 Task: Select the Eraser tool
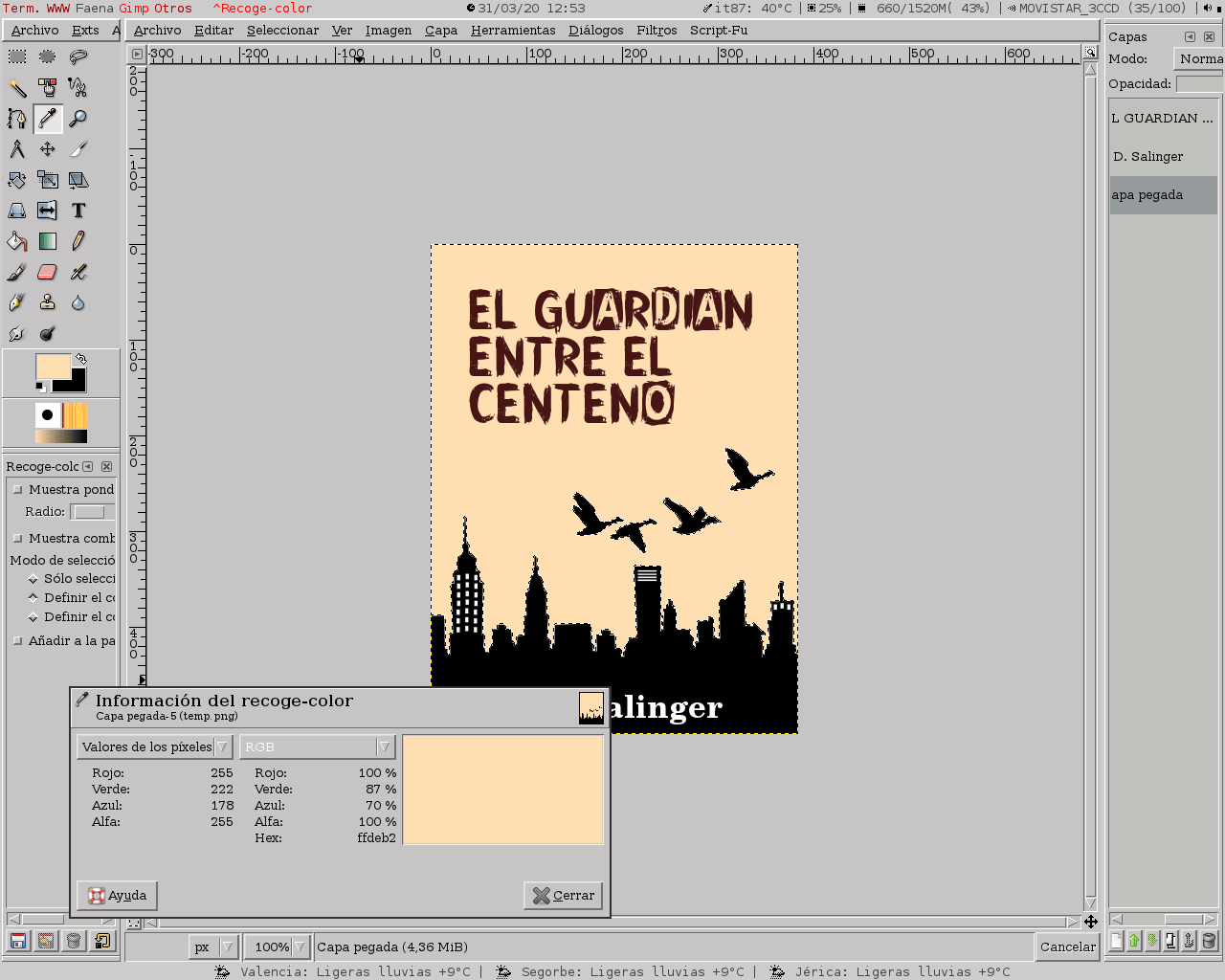[x=48, y=272]
